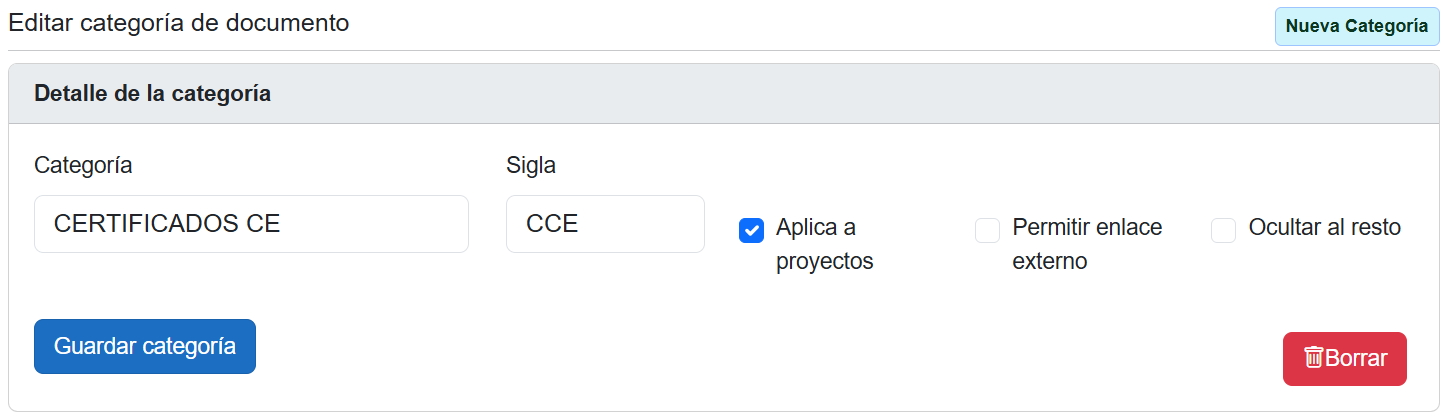Click the 'Editar categoría de documento' page title

(x=179, y=22)
